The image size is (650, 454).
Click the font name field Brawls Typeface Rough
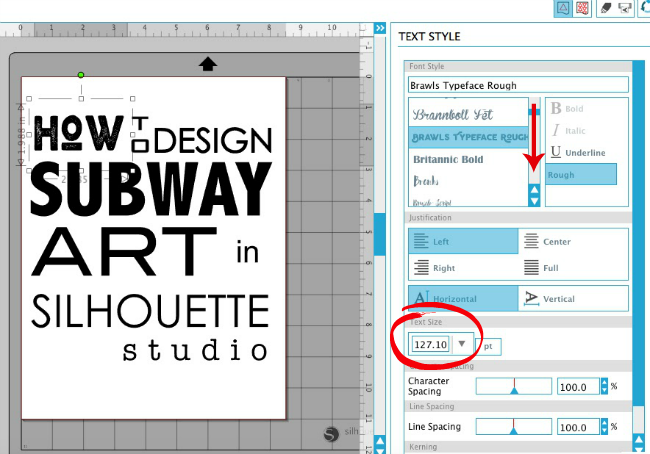[518, 85]
